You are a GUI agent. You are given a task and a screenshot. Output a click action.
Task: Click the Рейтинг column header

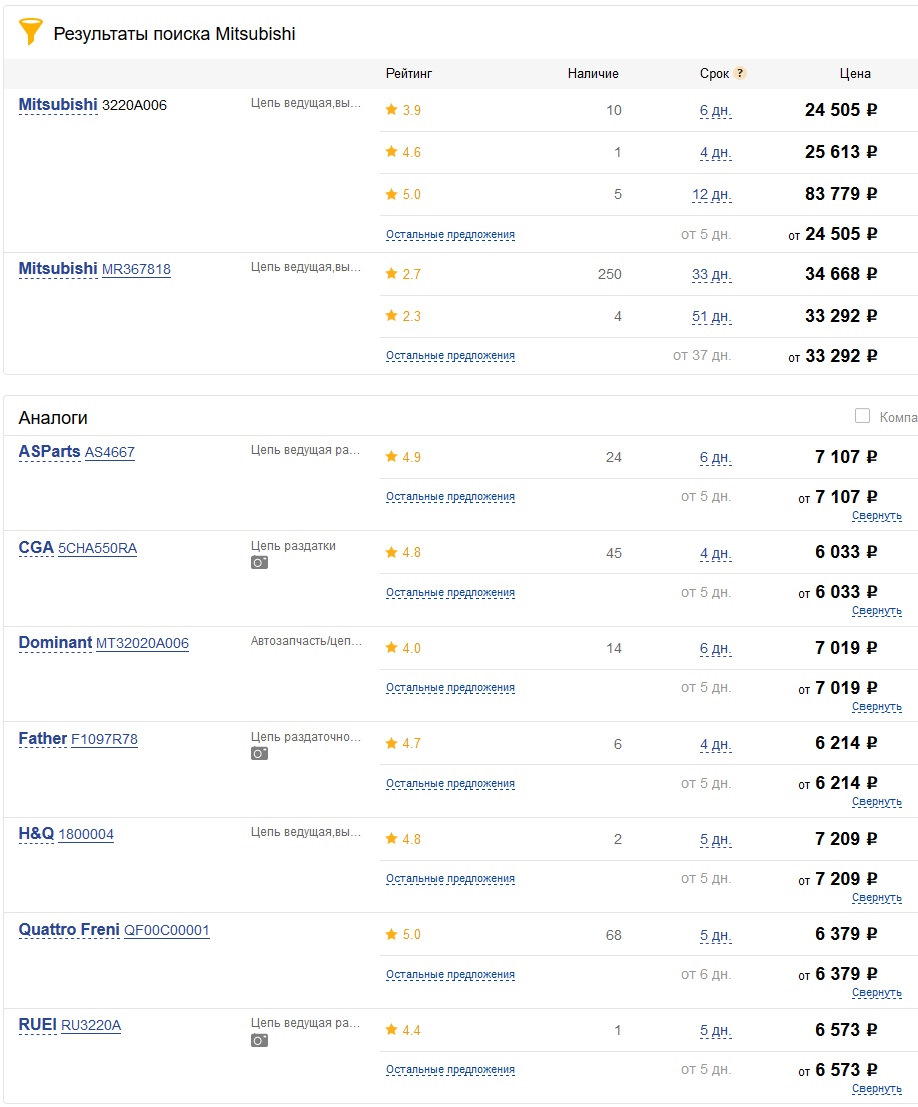tap(409, 73)
